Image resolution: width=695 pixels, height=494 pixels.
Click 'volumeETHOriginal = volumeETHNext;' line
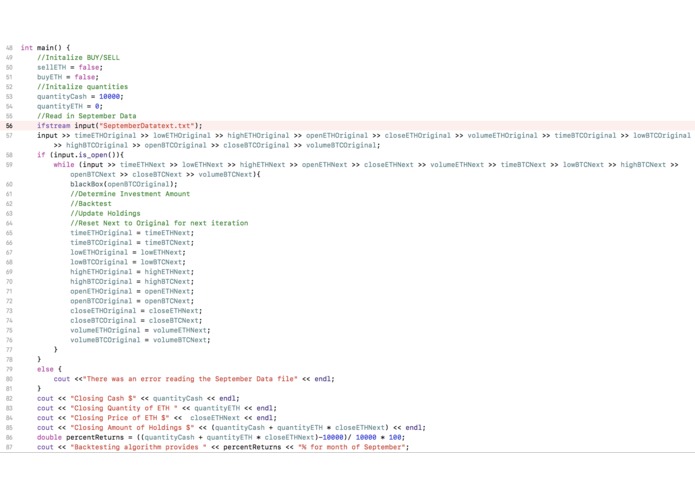(140, 331)
